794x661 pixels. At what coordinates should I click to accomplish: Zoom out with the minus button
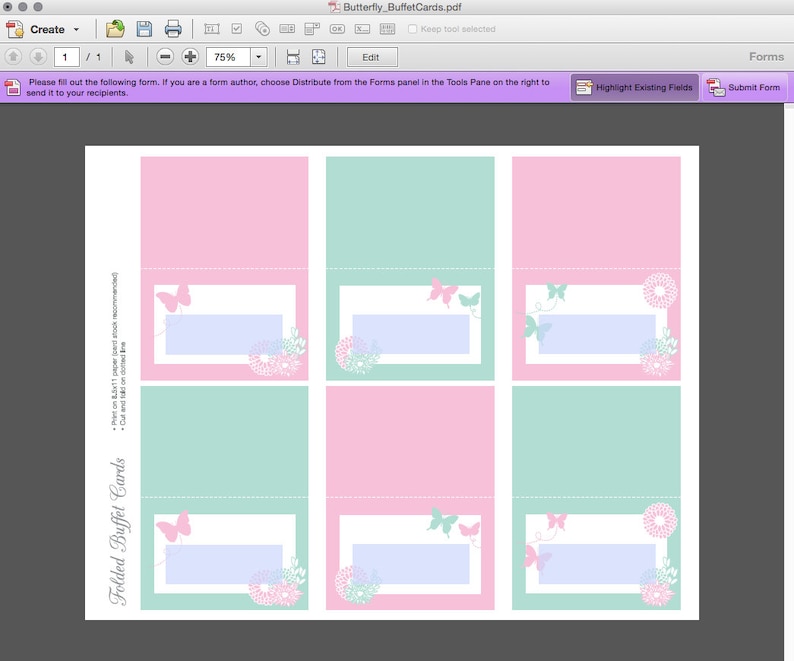(x=165, y=57)
